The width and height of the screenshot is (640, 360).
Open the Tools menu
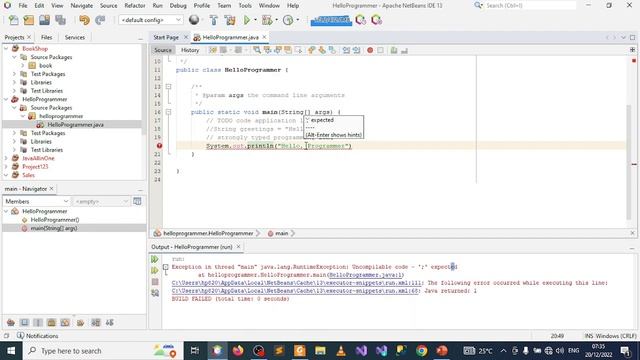click(245, 6)
